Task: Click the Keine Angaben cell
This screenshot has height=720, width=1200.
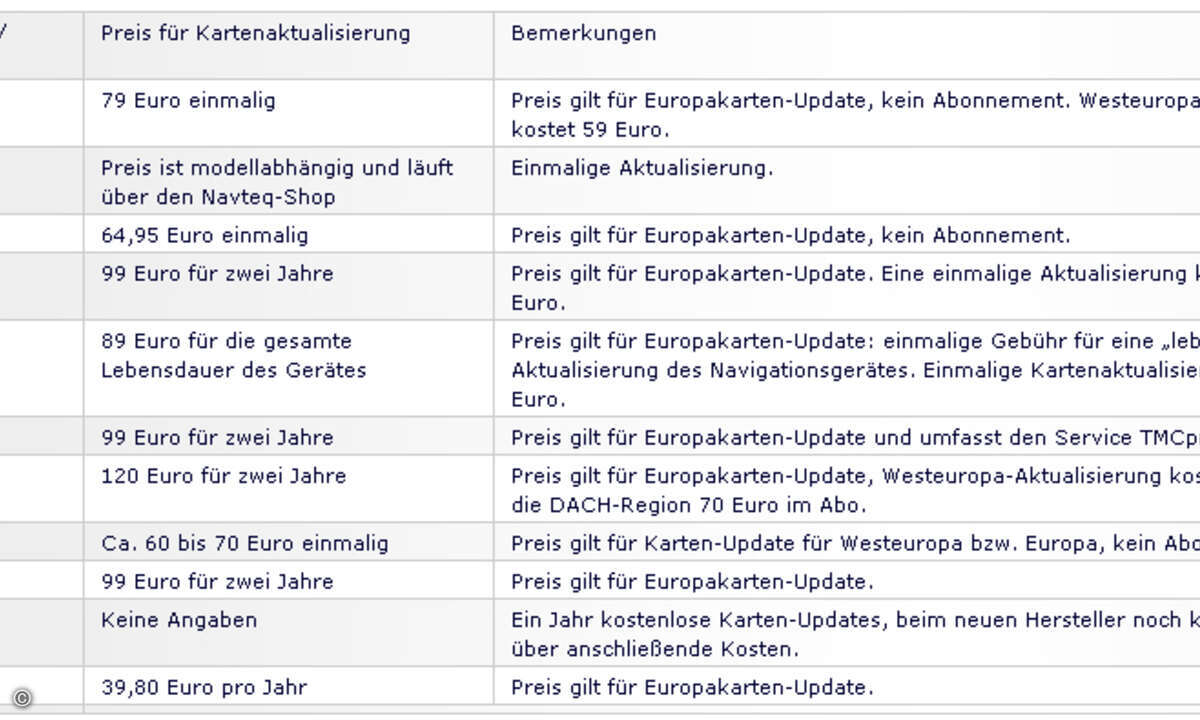Action: point(289,633)
